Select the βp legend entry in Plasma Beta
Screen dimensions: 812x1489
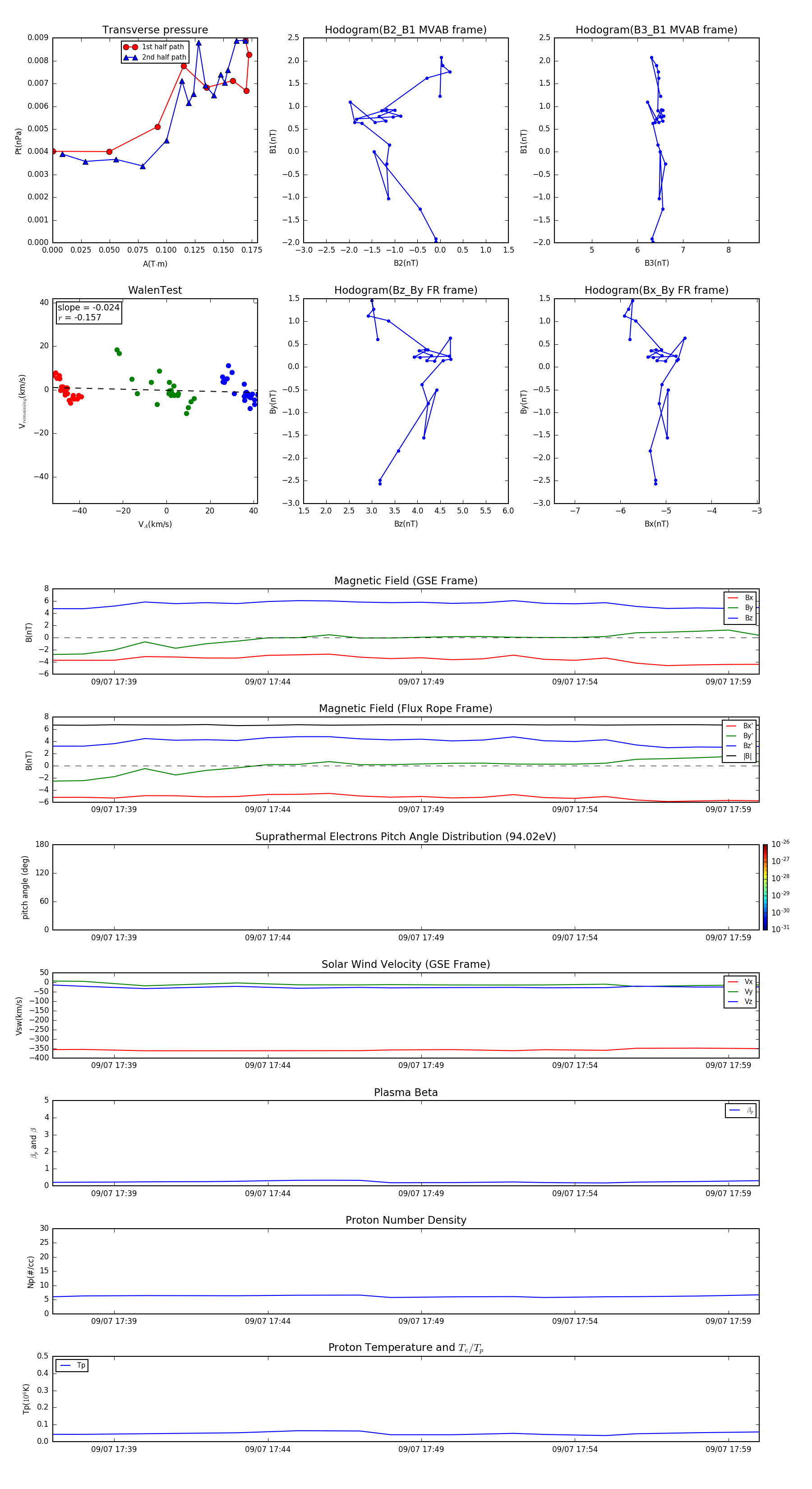[x=741, y=1110]
